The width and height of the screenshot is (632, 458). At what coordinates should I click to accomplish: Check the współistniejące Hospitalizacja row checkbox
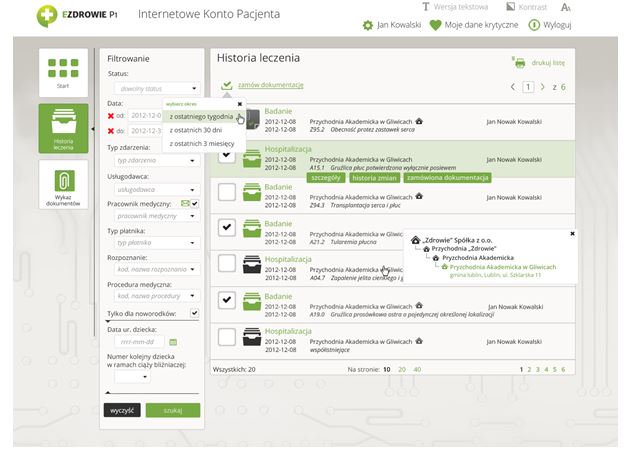pos(227,337)
